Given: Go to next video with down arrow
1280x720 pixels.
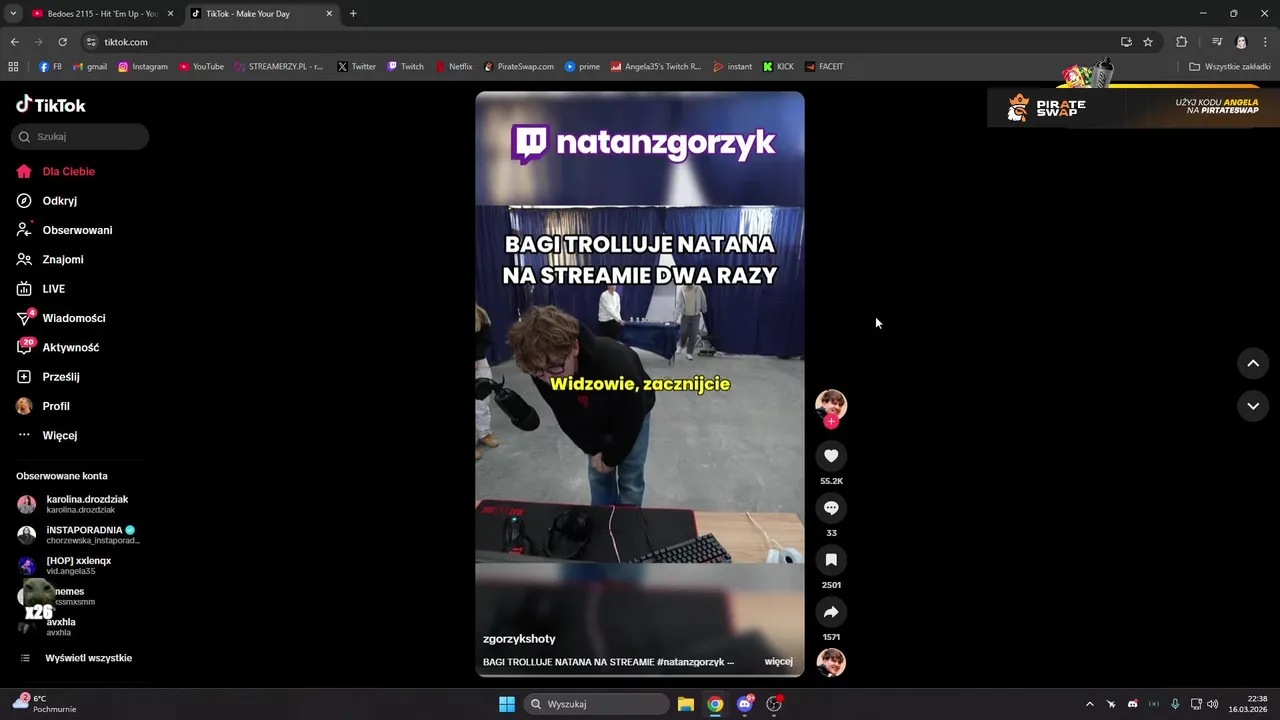Looking at the screenshot, I should (1253, 406).
